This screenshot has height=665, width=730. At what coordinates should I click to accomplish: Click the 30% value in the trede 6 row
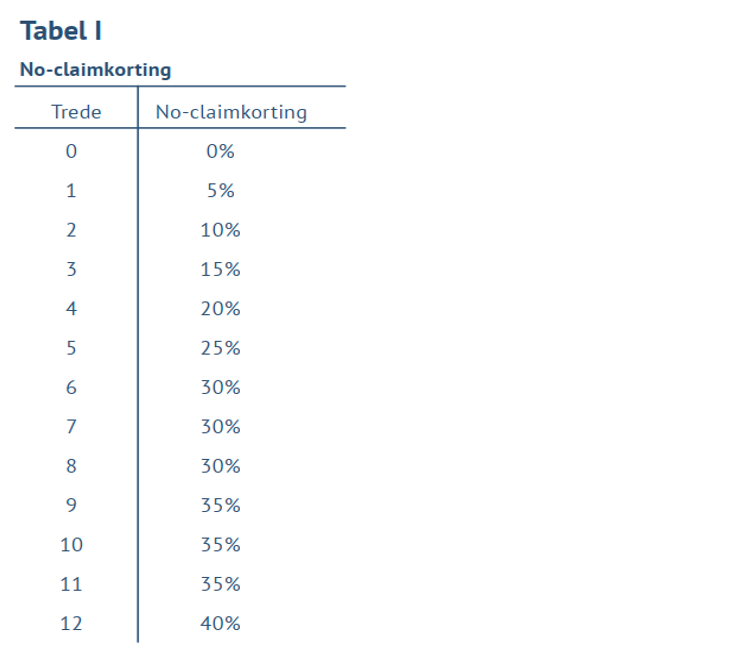[x=220, y=388]
